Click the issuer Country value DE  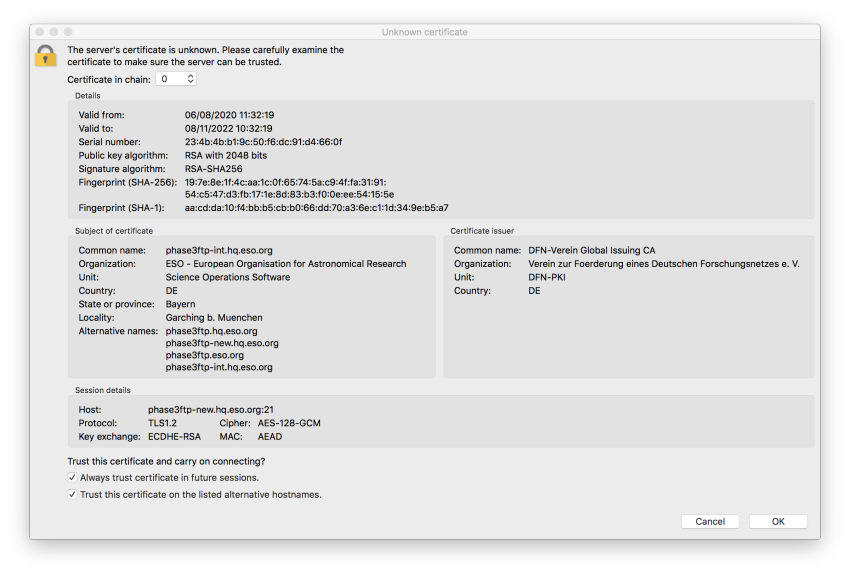[x=535, y=291]
